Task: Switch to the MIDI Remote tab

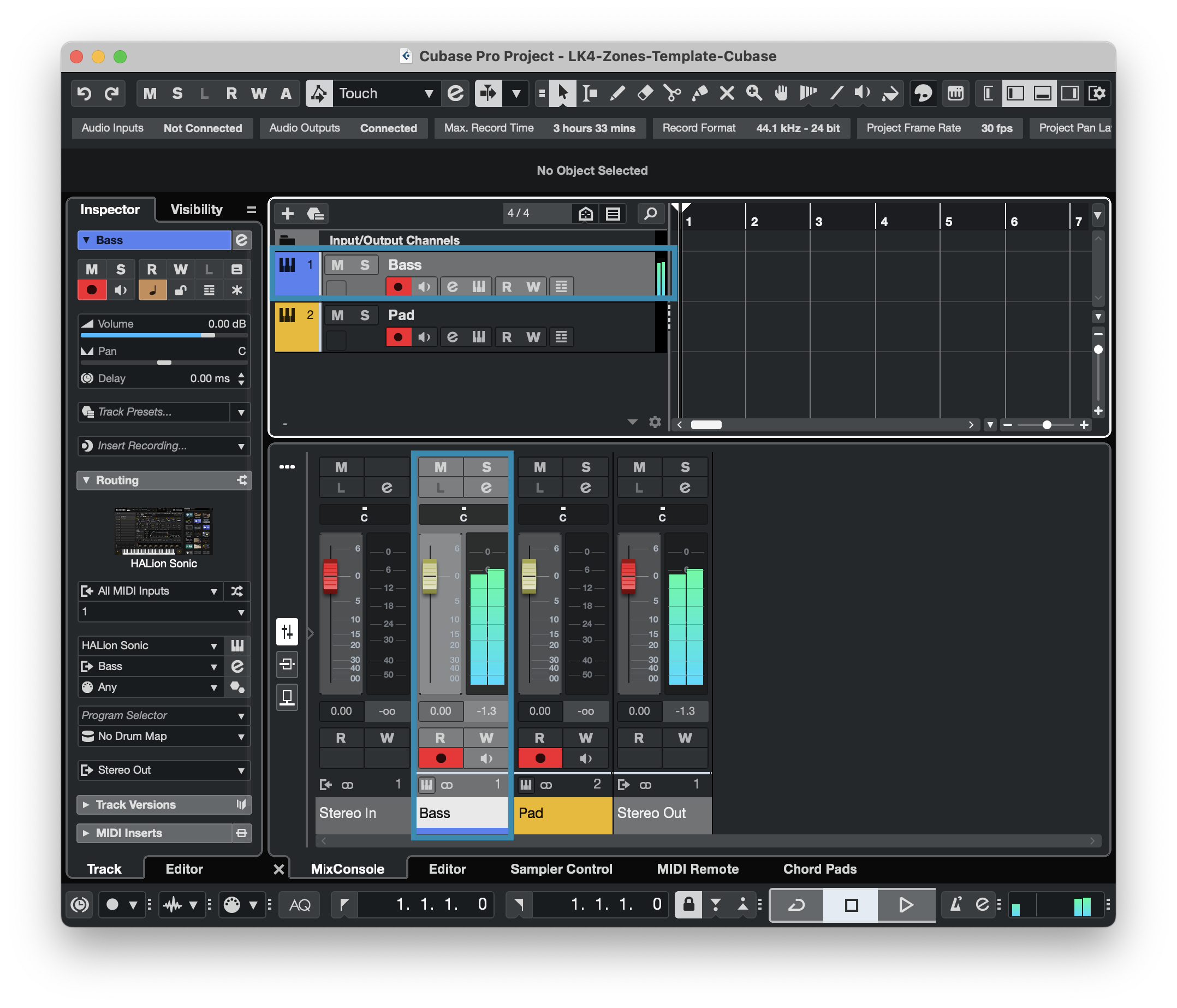Action: click(698, 869)
